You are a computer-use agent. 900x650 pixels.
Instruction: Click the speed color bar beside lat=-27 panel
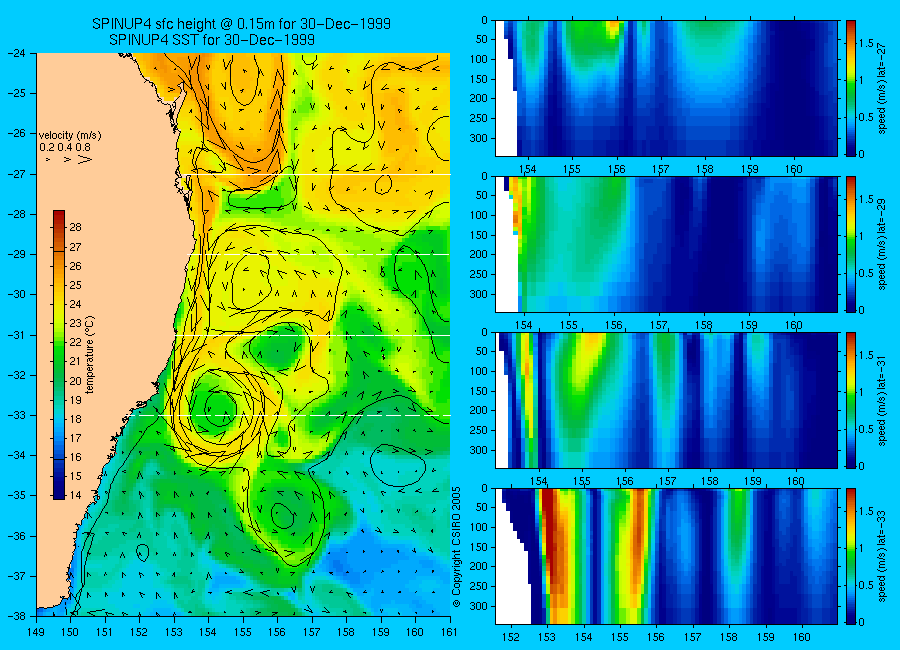(851, 88)
